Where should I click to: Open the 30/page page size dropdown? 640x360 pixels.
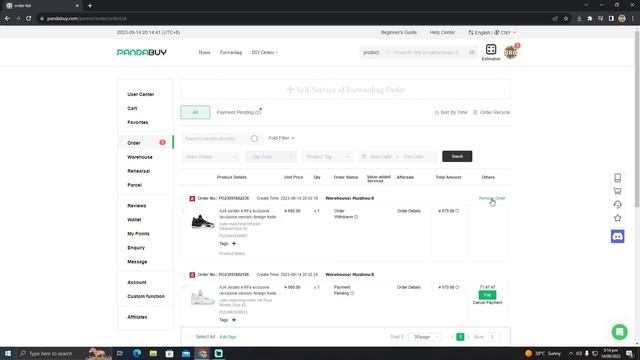pos(424,337)
